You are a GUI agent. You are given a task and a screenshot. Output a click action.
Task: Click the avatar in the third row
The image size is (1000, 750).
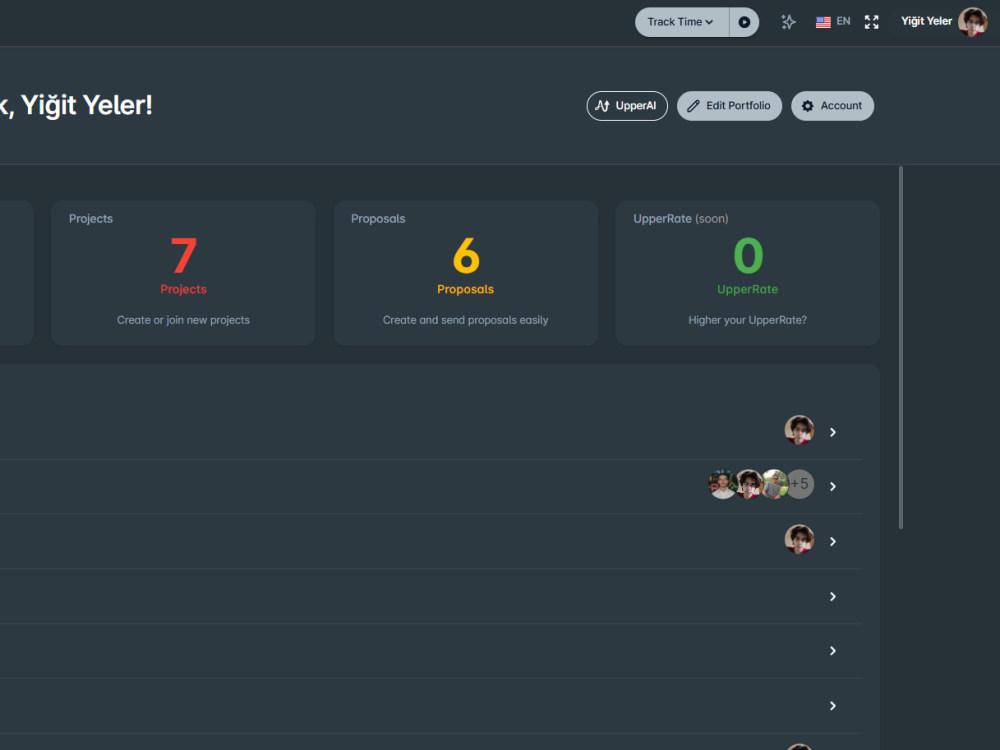coord(799,540)
